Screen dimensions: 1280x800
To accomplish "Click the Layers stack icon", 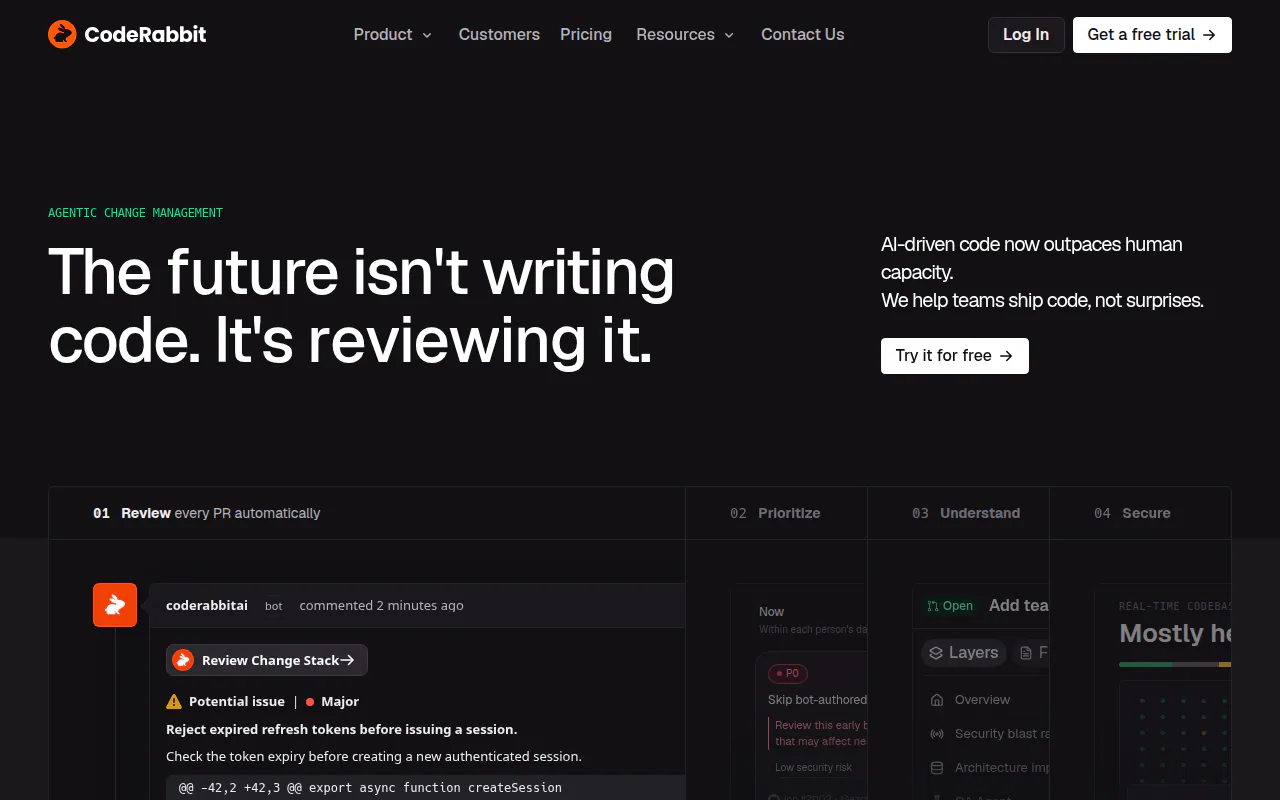I will (936, 653).
